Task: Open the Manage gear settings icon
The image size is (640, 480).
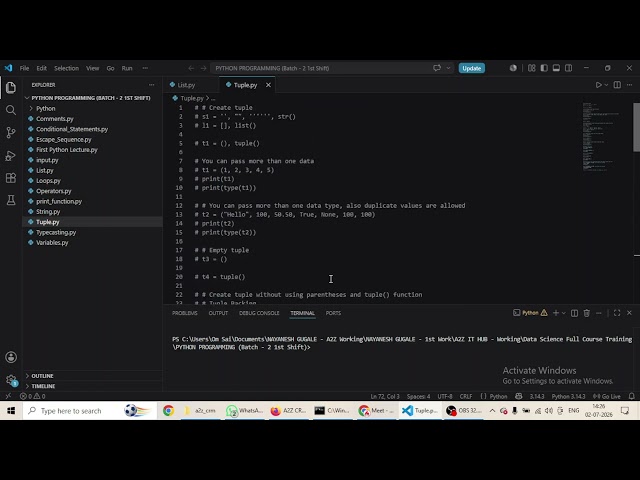Action: coord(11,380)
